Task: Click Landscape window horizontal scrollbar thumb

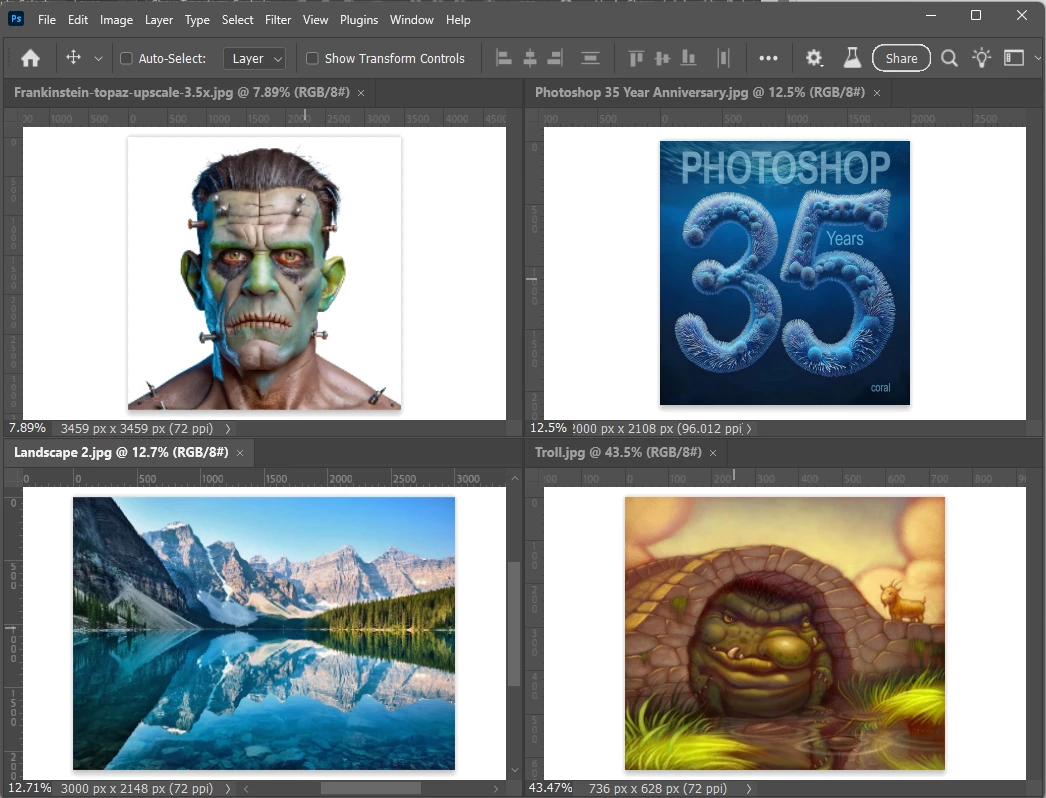Action: [371, 788]
